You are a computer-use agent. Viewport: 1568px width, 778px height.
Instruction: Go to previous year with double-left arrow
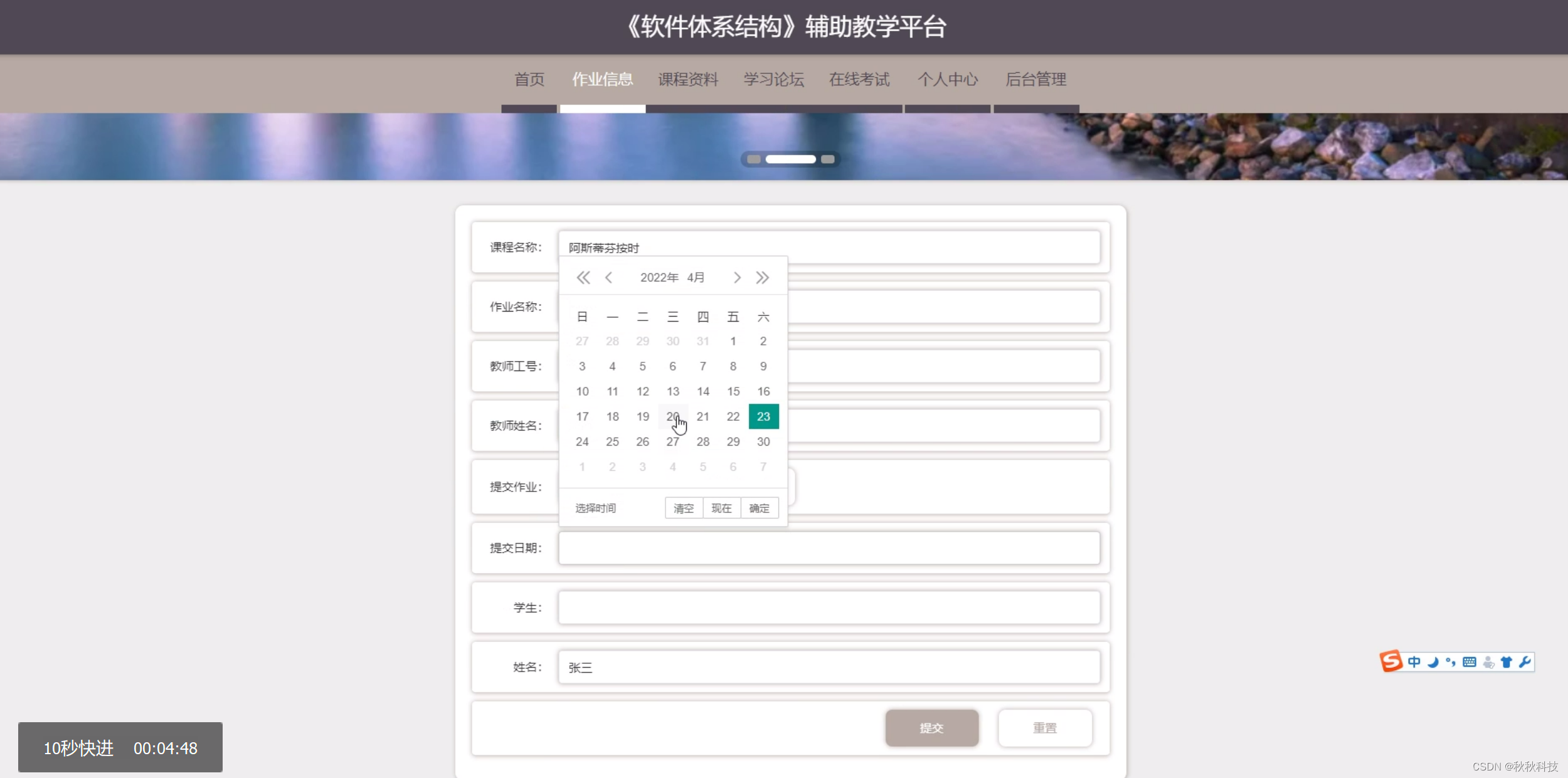click(583, 277)
